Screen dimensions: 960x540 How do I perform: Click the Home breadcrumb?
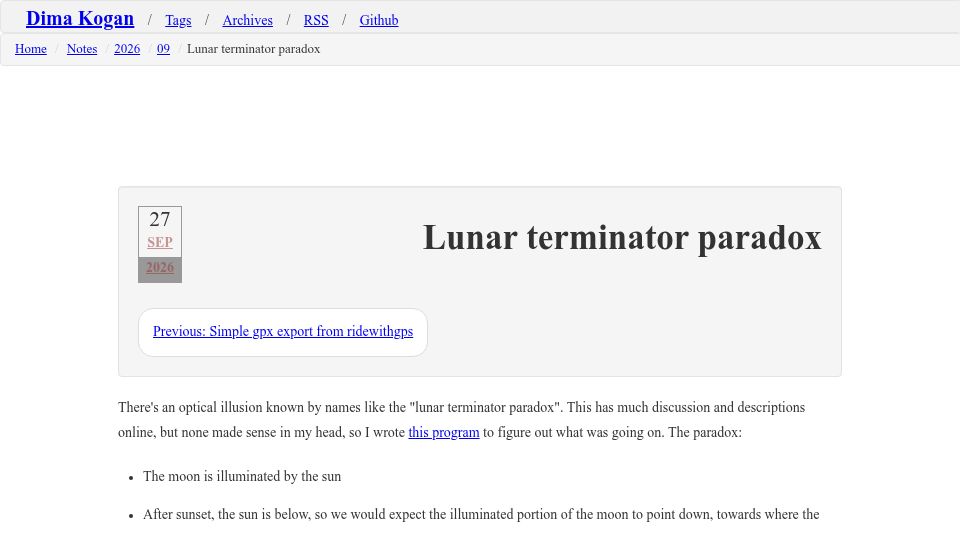31,49
